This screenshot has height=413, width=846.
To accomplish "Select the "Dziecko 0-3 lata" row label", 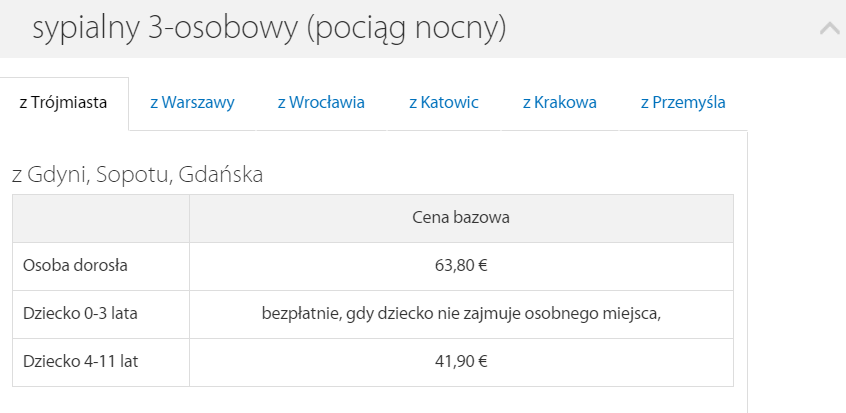I will (80, 314).
